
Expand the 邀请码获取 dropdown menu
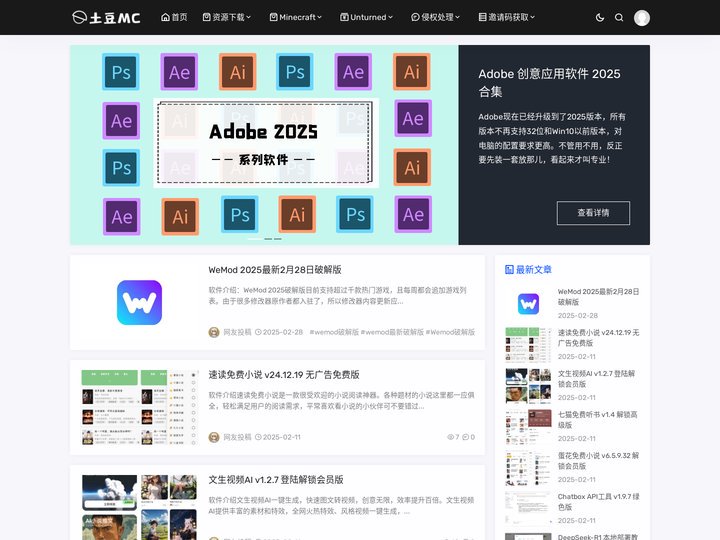[x=506, y=17]
